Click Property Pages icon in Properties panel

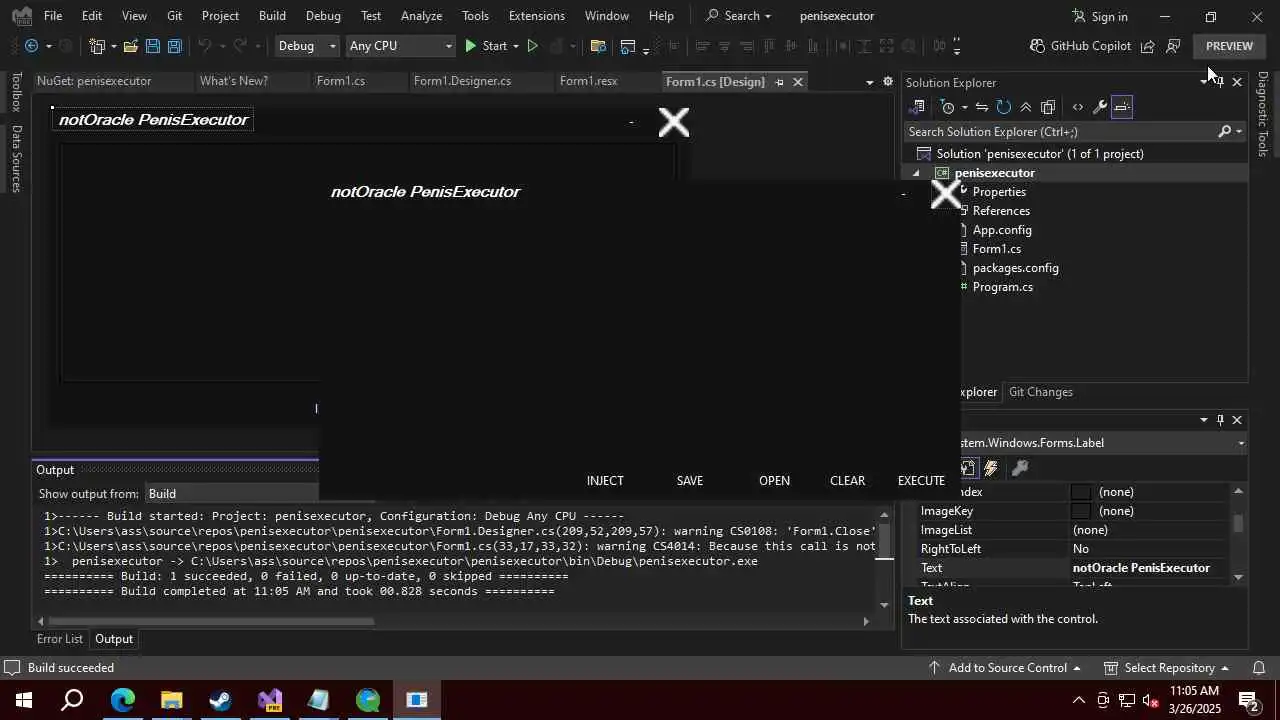coord(1020,468)
